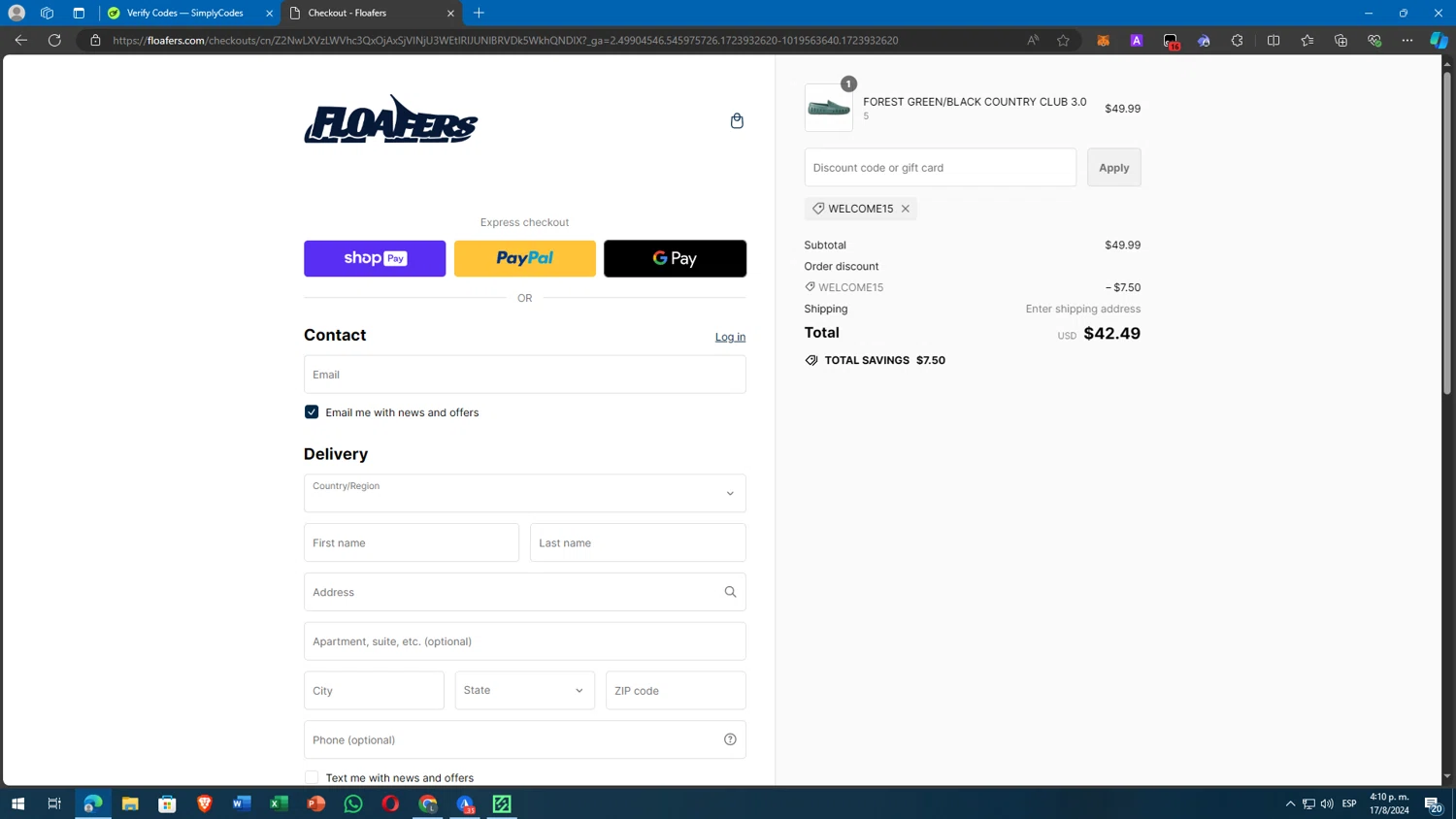Remove the WELCOME15 discount code tag

pyautogui.click(x=905, y=209)
